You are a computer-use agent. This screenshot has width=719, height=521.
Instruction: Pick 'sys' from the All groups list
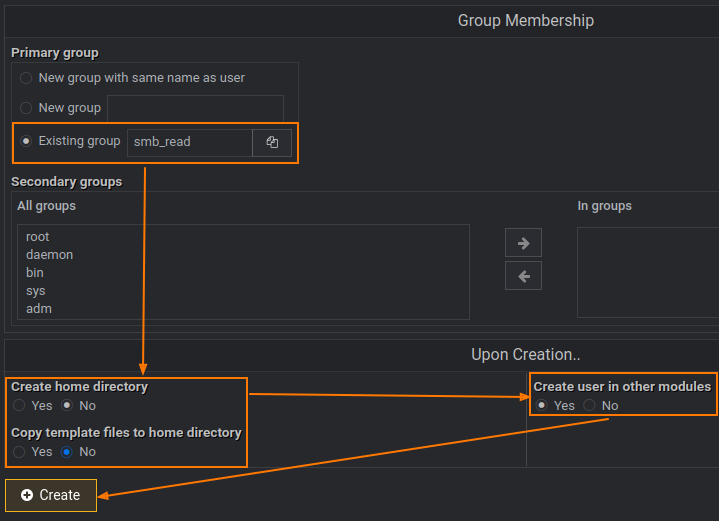[x=36, y=291]
